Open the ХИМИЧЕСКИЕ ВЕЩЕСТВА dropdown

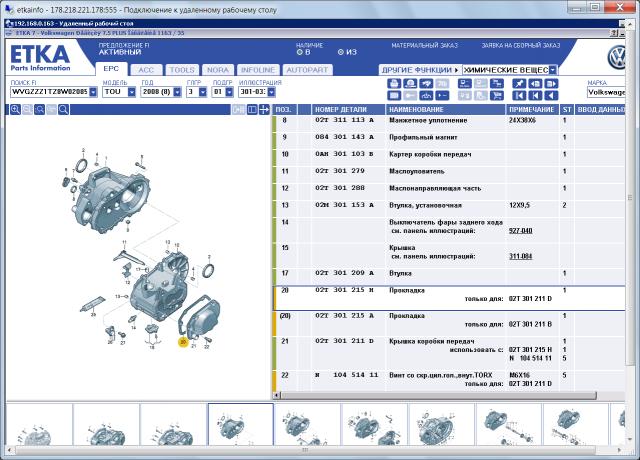pos(552,70)
